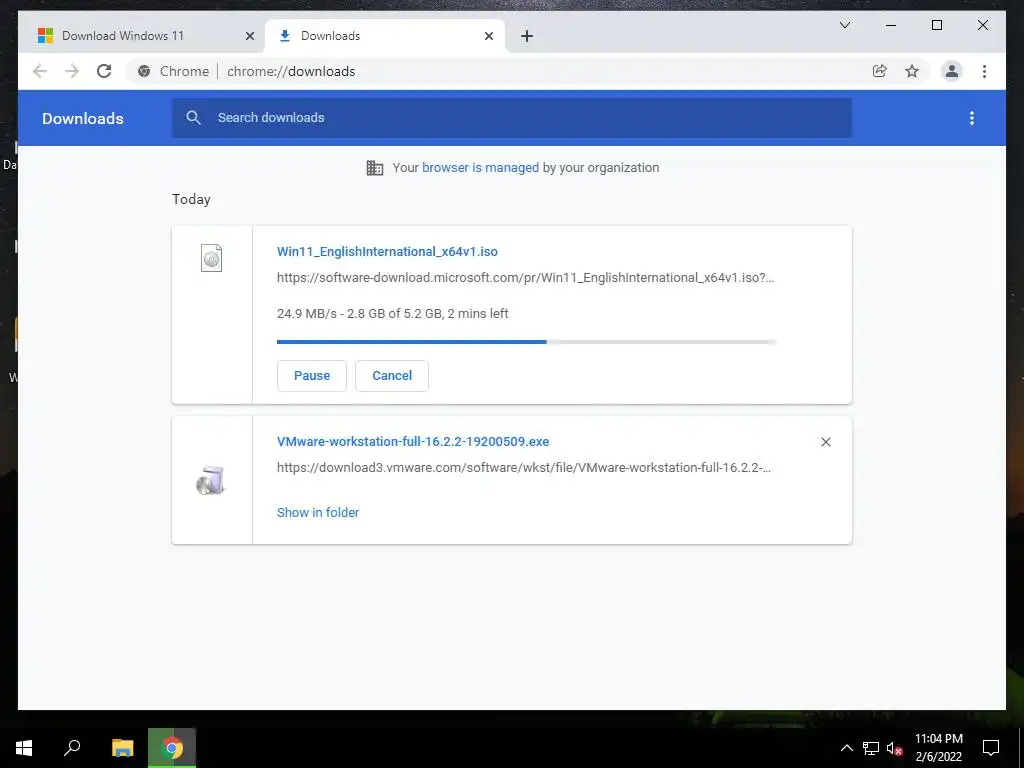Open the Downloads page more actions menu
The height and width of the screenshot is (768, 1024).
(x=972, y=118)
